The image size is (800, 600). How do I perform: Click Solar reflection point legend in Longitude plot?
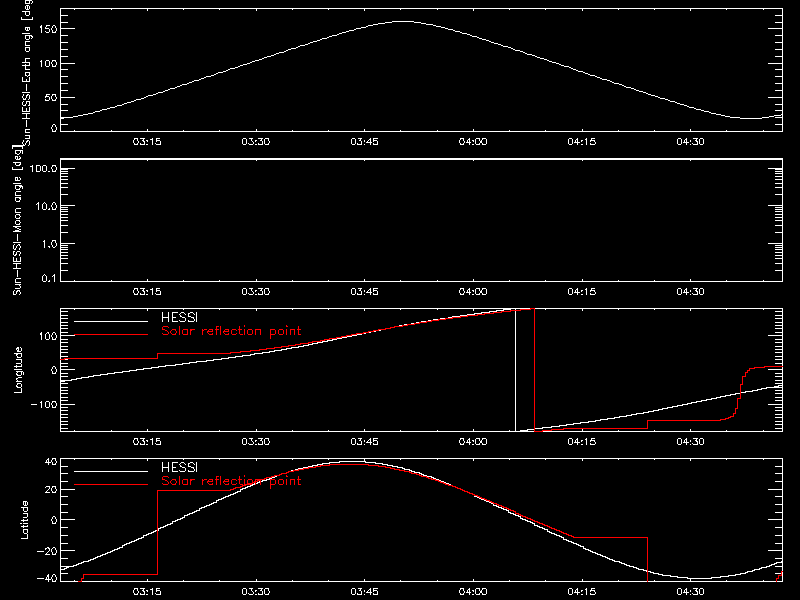[231, 331]
